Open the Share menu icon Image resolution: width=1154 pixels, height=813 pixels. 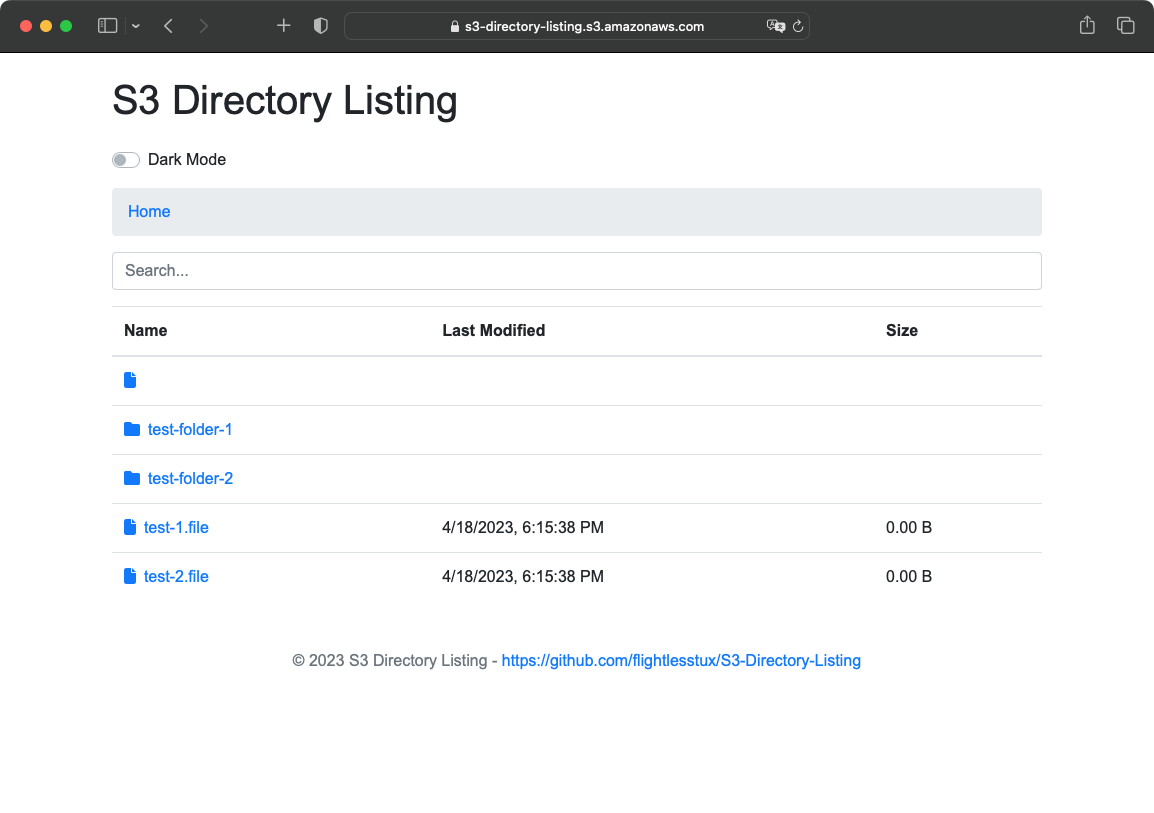(x=1087, y=25)
